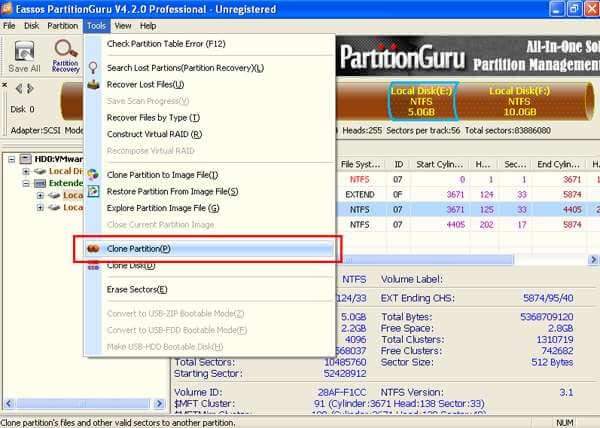Open the View menu
The height and width of the screenshot is (428, 600).
pos(123,26)
